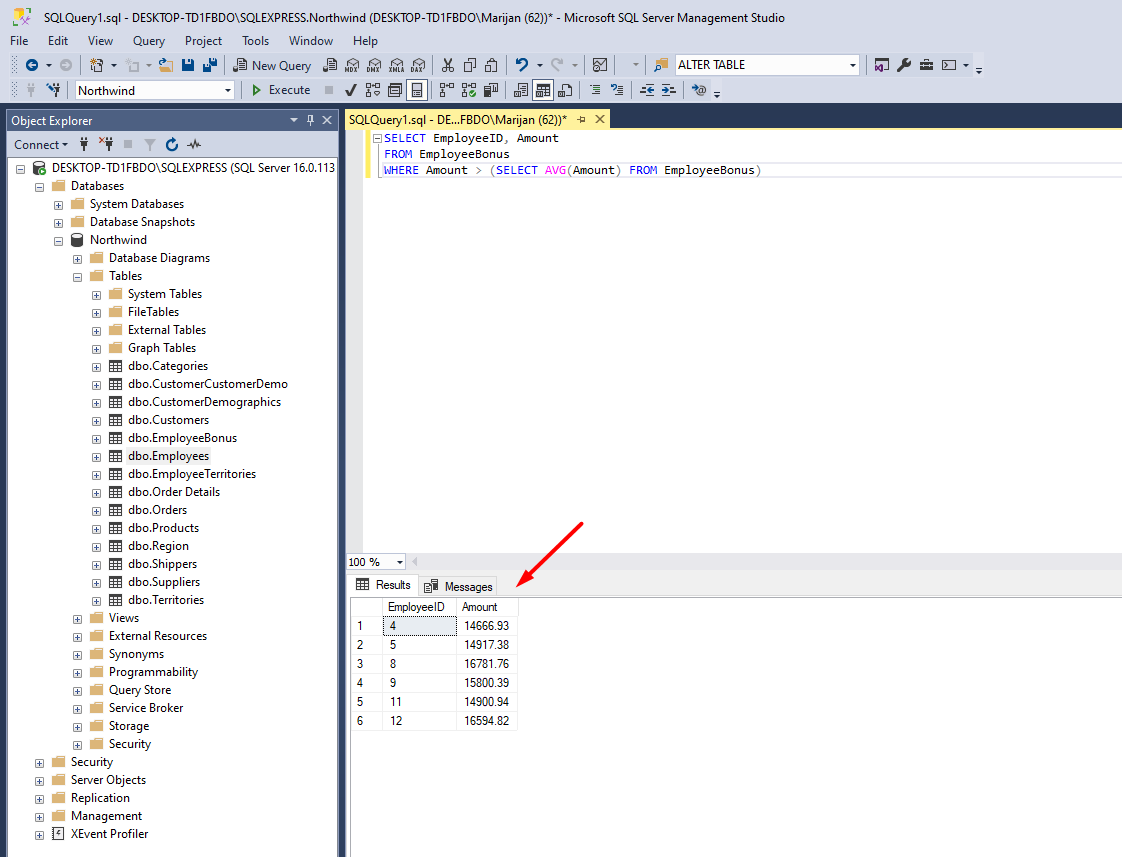Click the Find in Files icon
The width and height of the screenshot is (1122, 857).
[660, 65]
